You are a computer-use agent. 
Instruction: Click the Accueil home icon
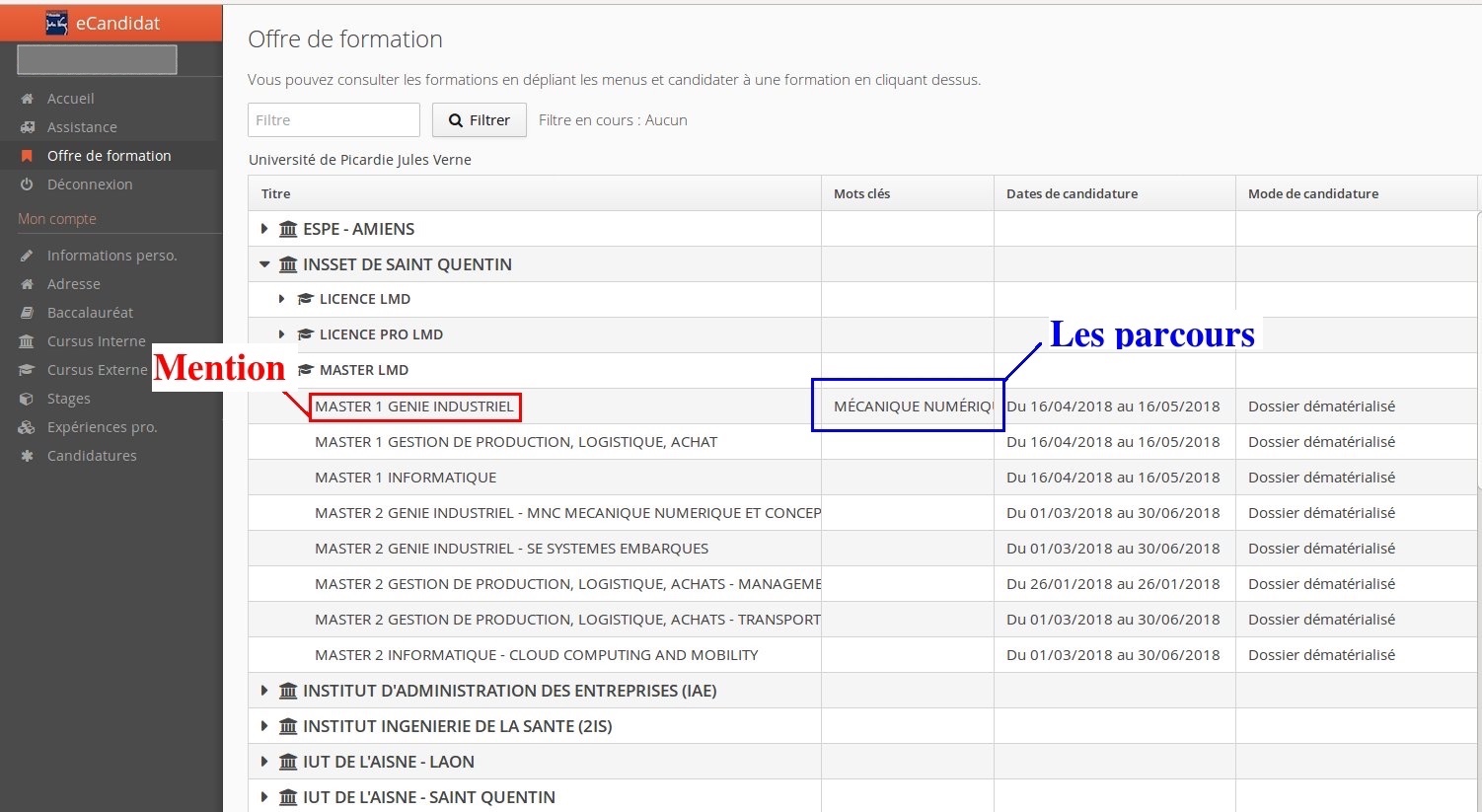point(28,99)
